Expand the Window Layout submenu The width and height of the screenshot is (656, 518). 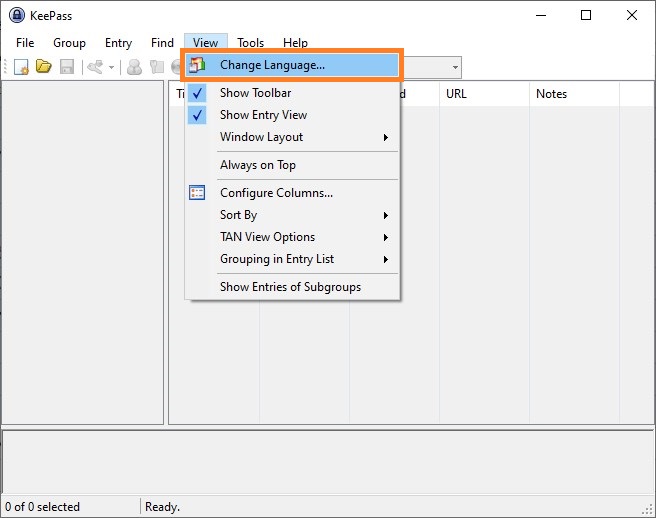click(x=261, y=137)
